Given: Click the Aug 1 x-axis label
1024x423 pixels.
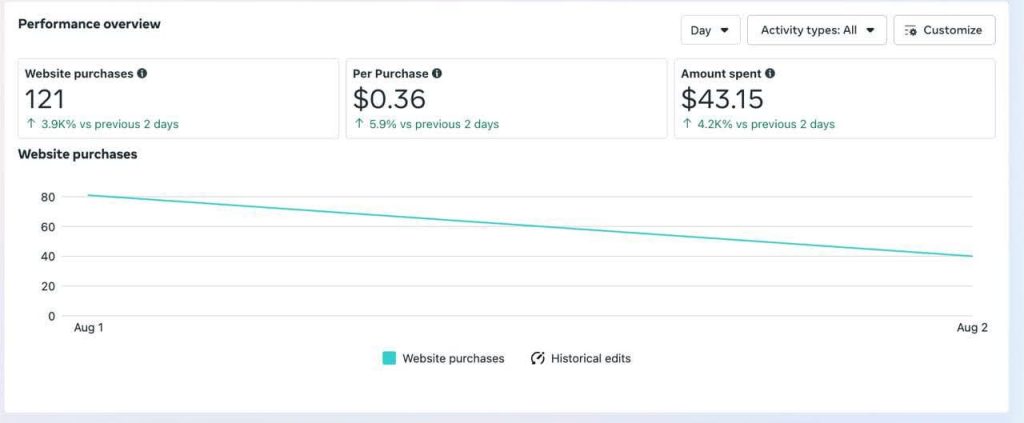Looking at the screenshot, I should (x=88, y=328).
